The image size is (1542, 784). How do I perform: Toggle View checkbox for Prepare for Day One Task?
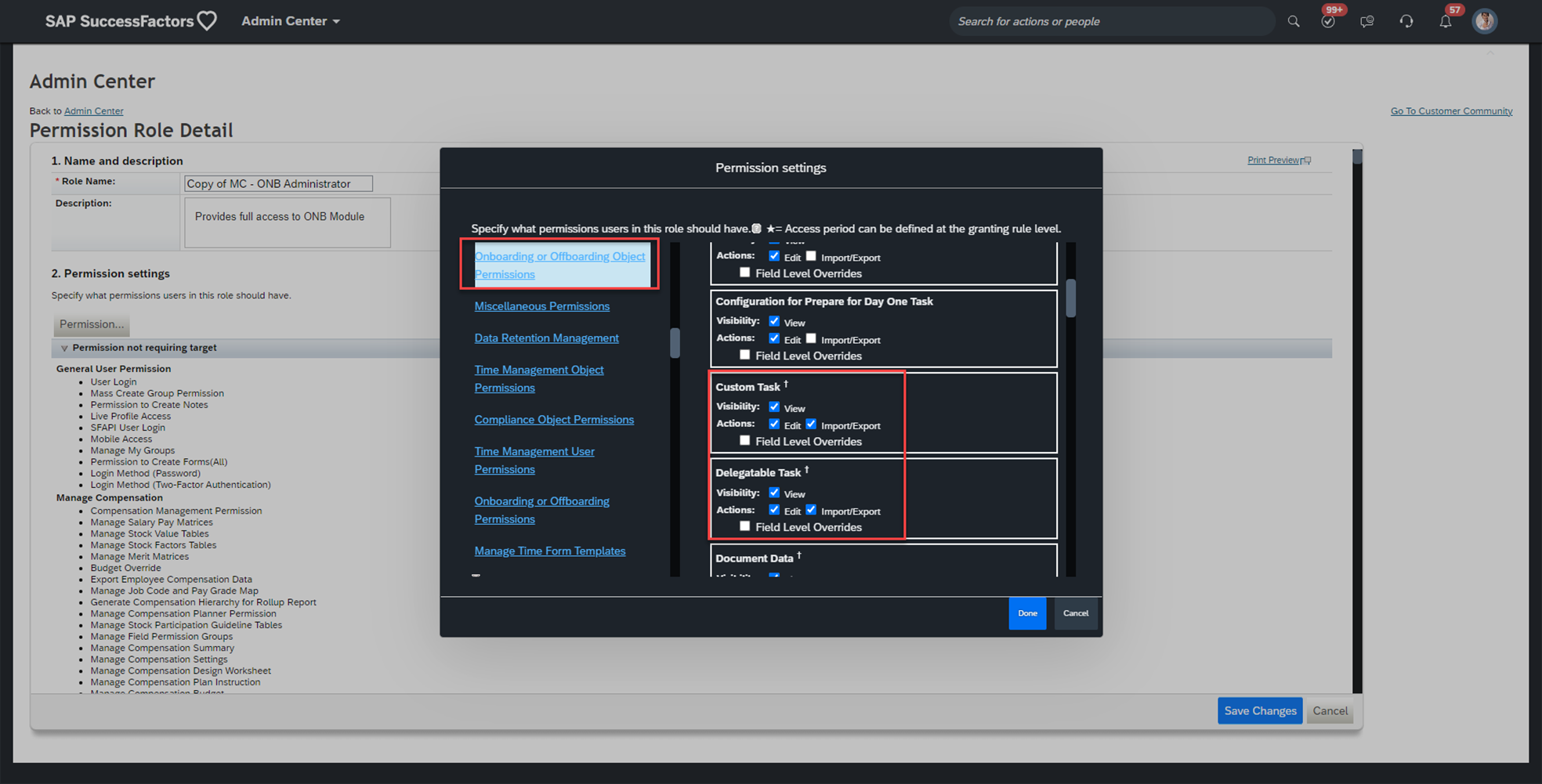click(774, 321)
